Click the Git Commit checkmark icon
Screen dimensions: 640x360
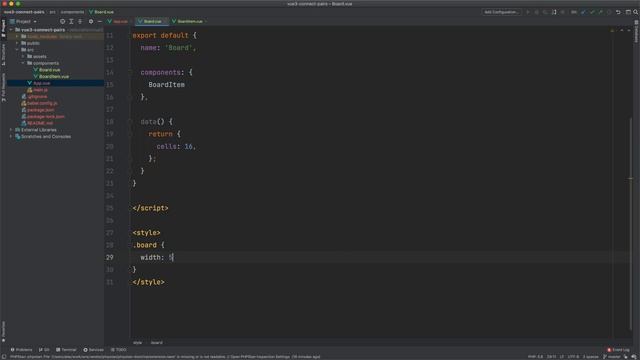pos(592,12)
